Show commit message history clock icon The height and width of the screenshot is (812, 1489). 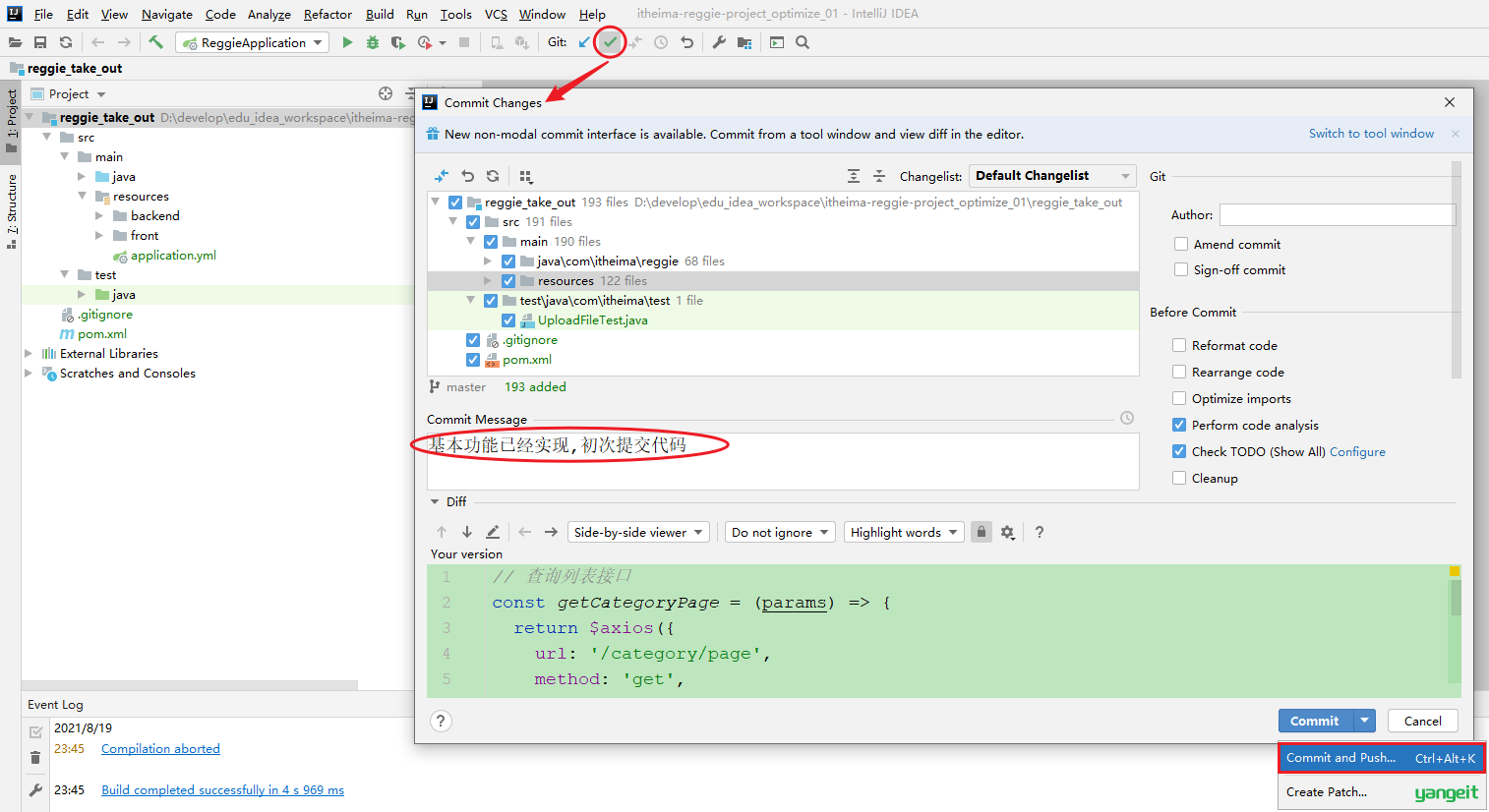point(1127,418)
